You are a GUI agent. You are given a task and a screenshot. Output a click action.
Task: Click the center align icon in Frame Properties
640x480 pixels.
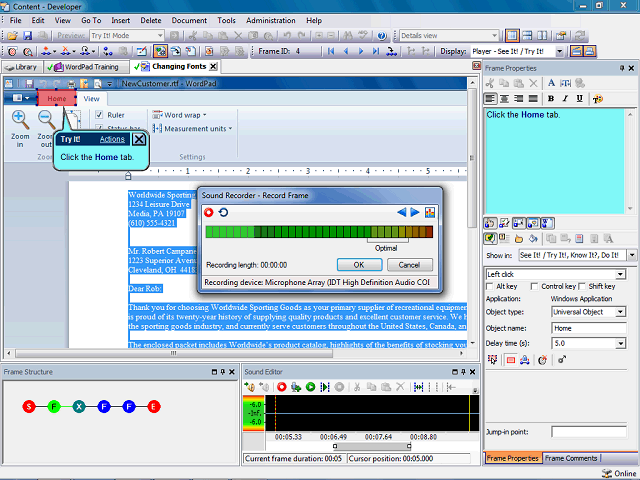point(504,98)
